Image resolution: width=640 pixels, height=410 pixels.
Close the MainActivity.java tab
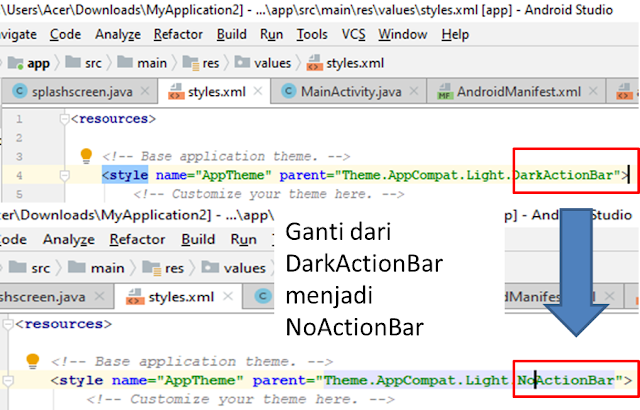413,91
